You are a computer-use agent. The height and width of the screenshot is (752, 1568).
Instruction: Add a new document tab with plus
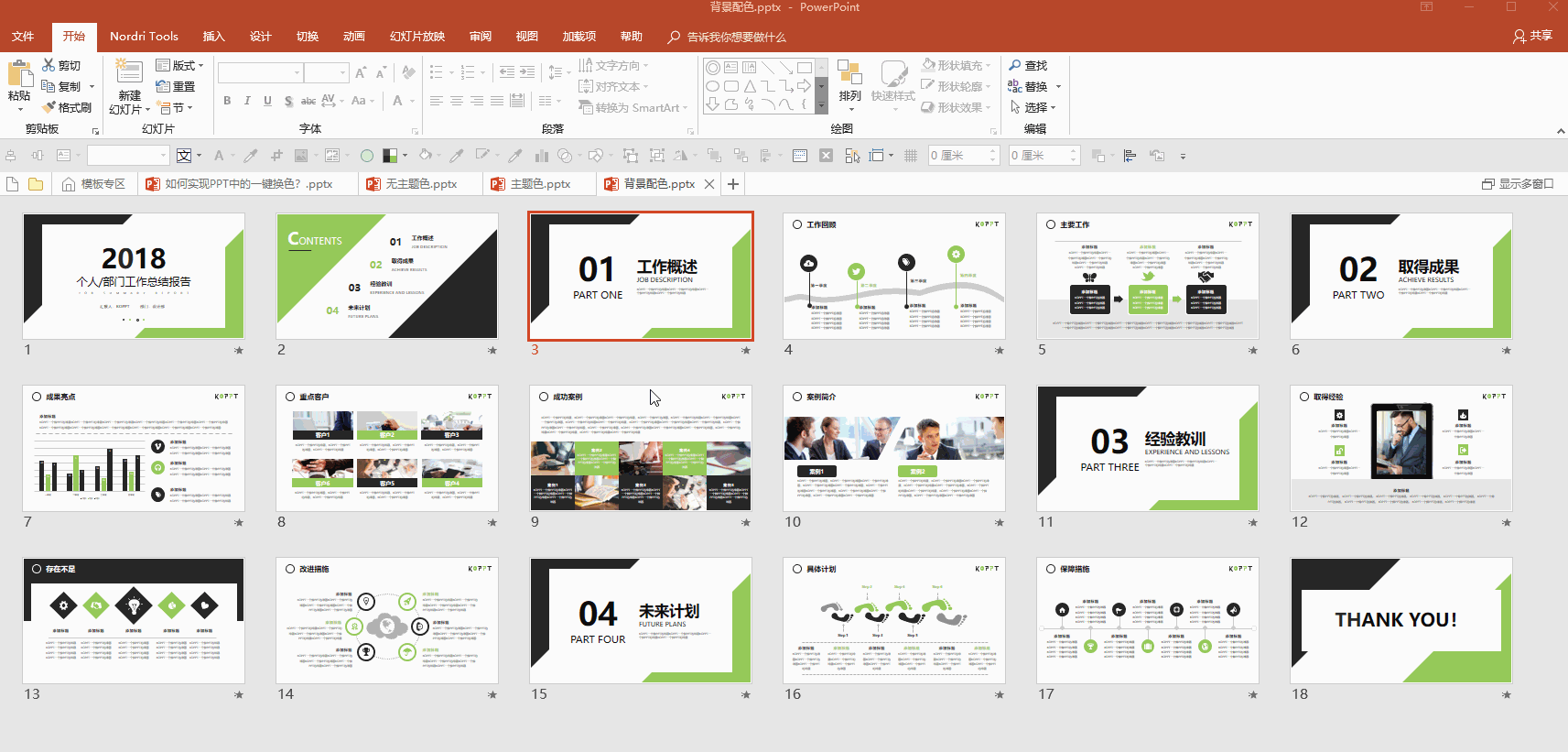[733, 184]
